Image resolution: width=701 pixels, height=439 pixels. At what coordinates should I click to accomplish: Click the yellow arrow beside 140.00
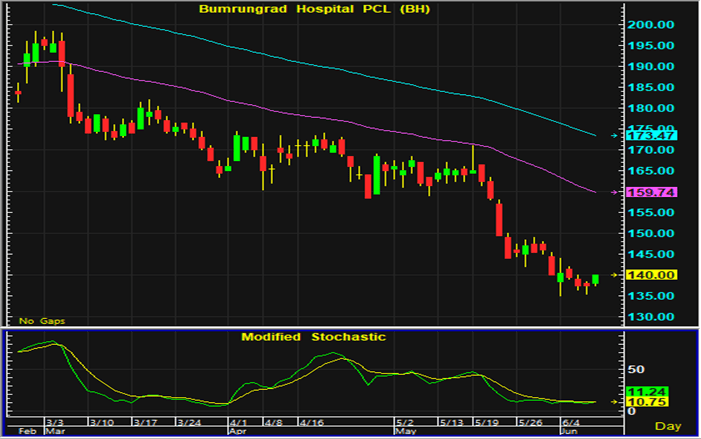(x=613, y=274)
